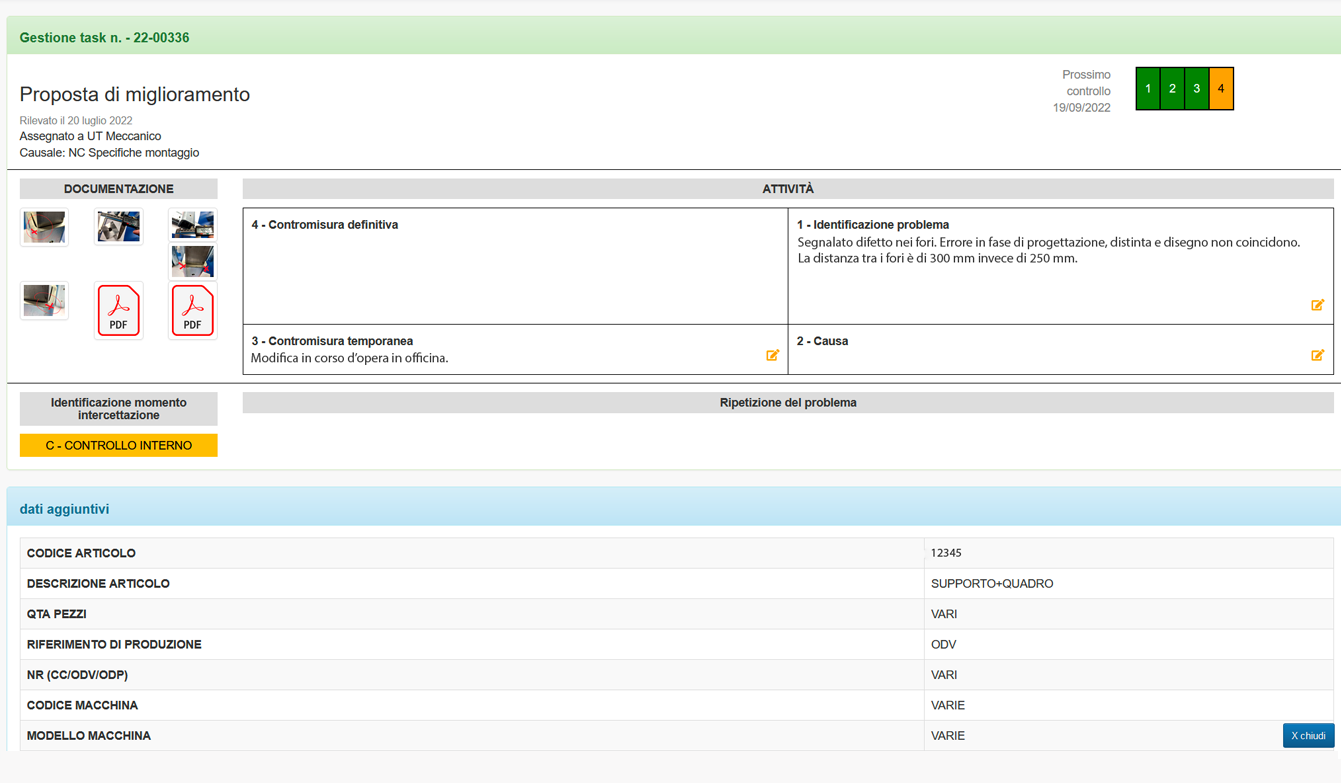Select green step 1 indicator
This screenshot has height=783, width=1341.
(x=1148, y=89)
